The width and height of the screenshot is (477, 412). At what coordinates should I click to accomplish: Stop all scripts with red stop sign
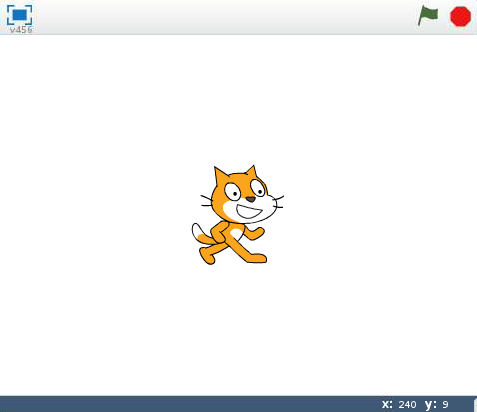point(460,16)
